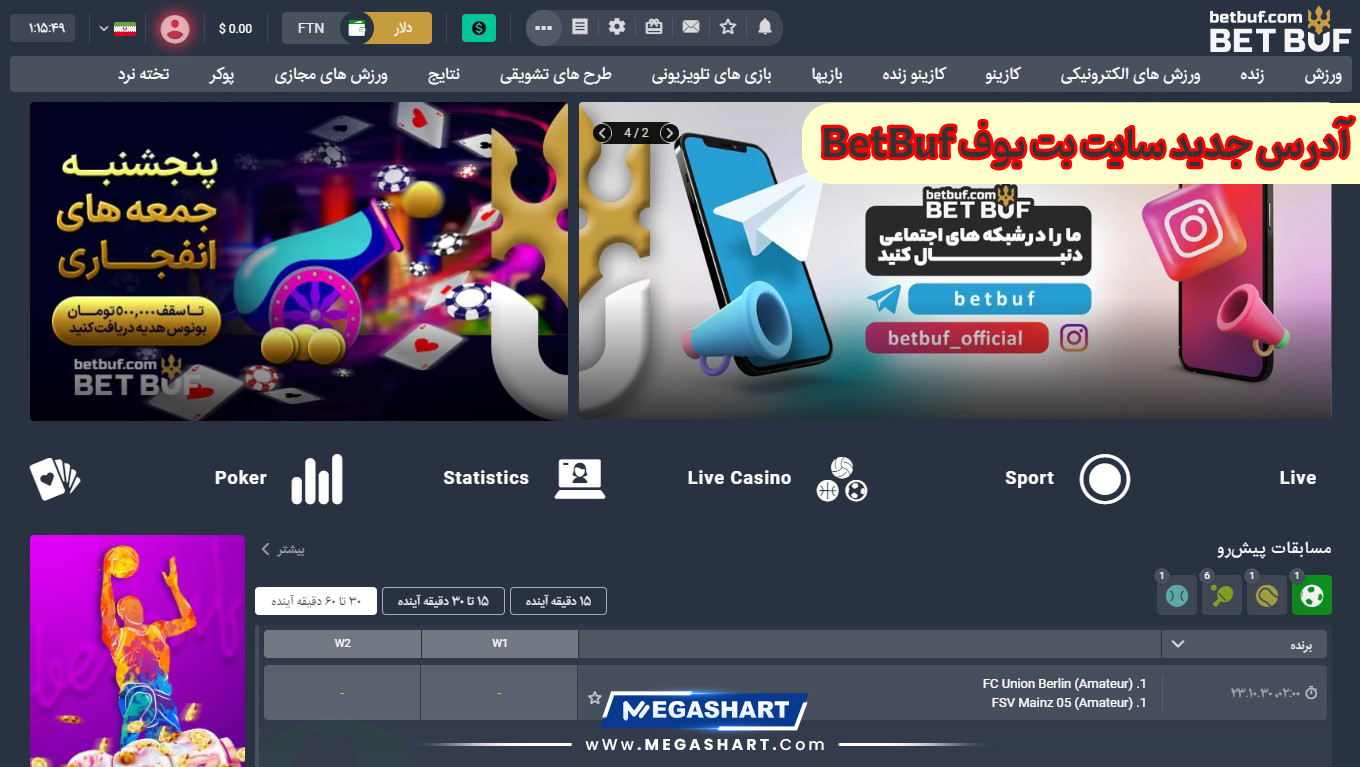1360x767 pixels.
Task: Select the 30 to 60 minutes filter
Action: (315, 601)
